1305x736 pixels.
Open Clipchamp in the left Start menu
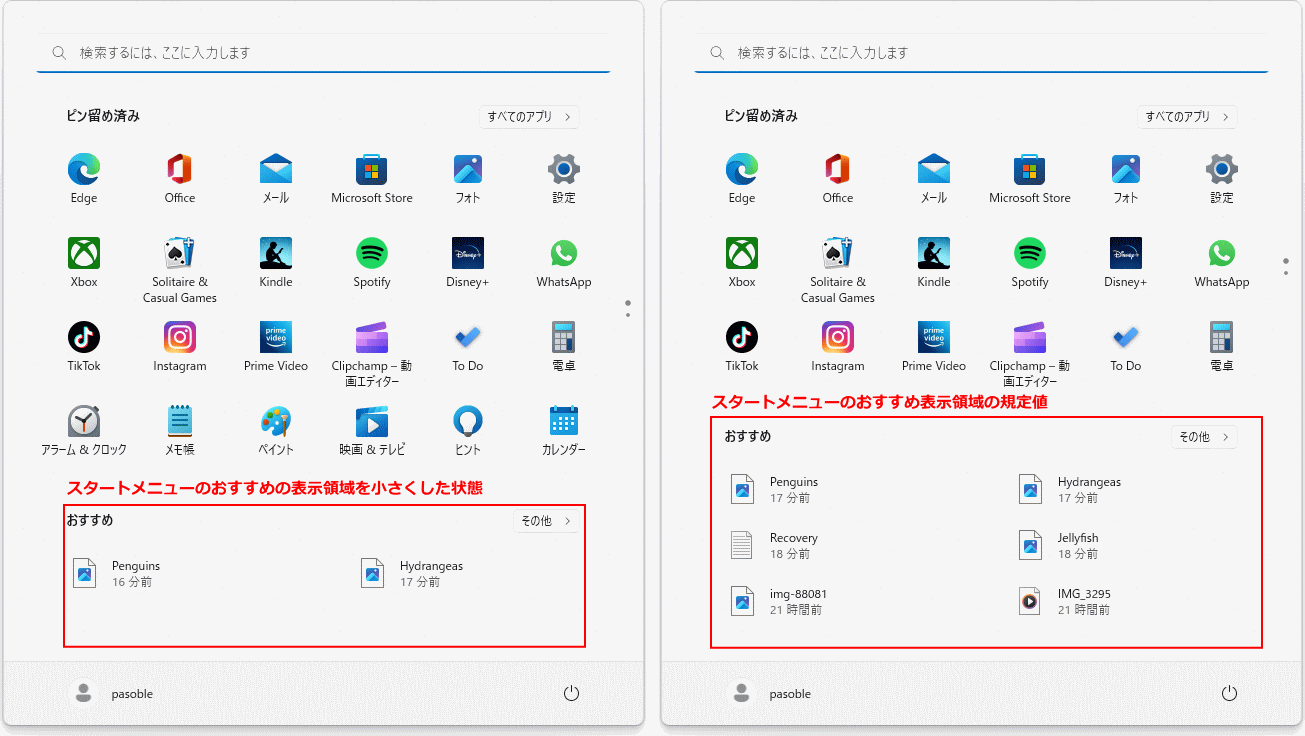[x=372, y=354]
